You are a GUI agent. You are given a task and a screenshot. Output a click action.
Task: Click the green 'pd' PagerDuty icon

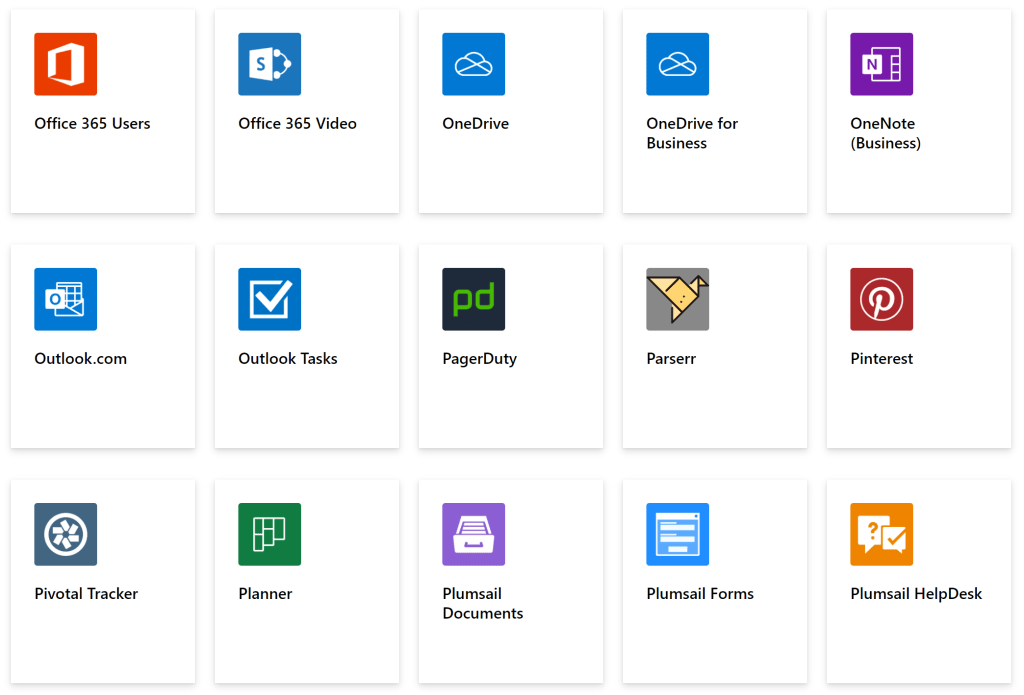[x=473, y=299]
